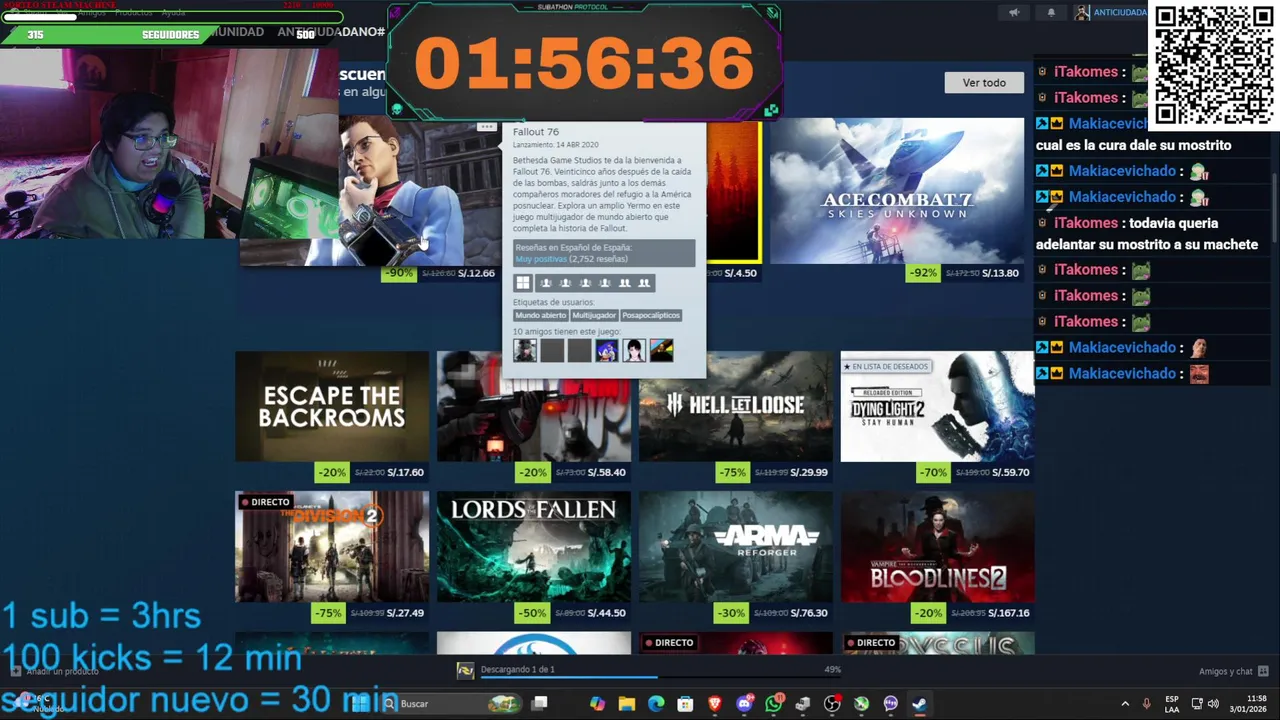Click the Windows platform icon in Fallout 76 tooltip

pyautogui.click(x=523, y=283)
